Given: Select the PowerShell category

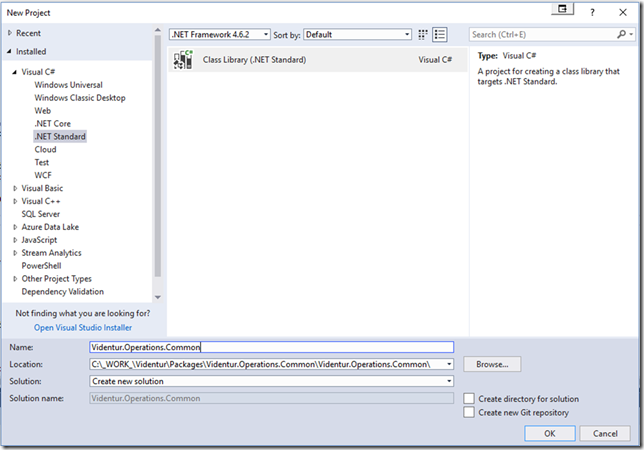Looking at the screenshot, I should tap(41, 266).
